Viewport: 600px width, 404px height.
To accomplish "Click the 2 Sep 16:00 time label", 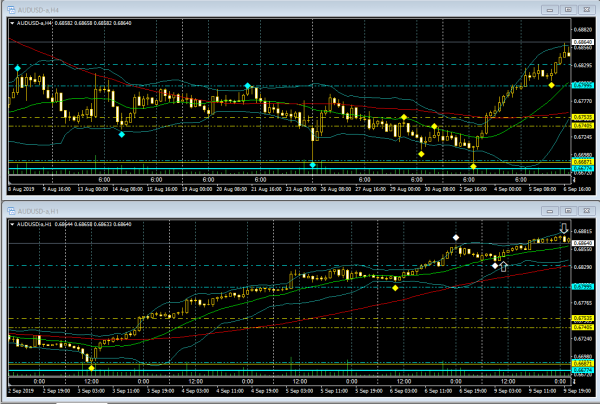I will click(x=473, y=189).
